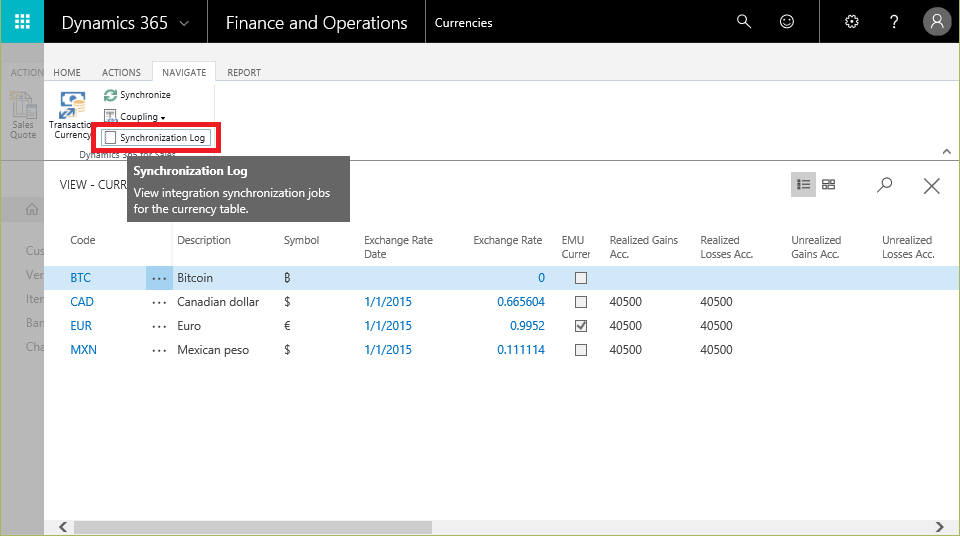Viewport: 960px width, 536px height.
Task: Click CAD exchange rate date 1/1/2015
Action: point(388,301)
